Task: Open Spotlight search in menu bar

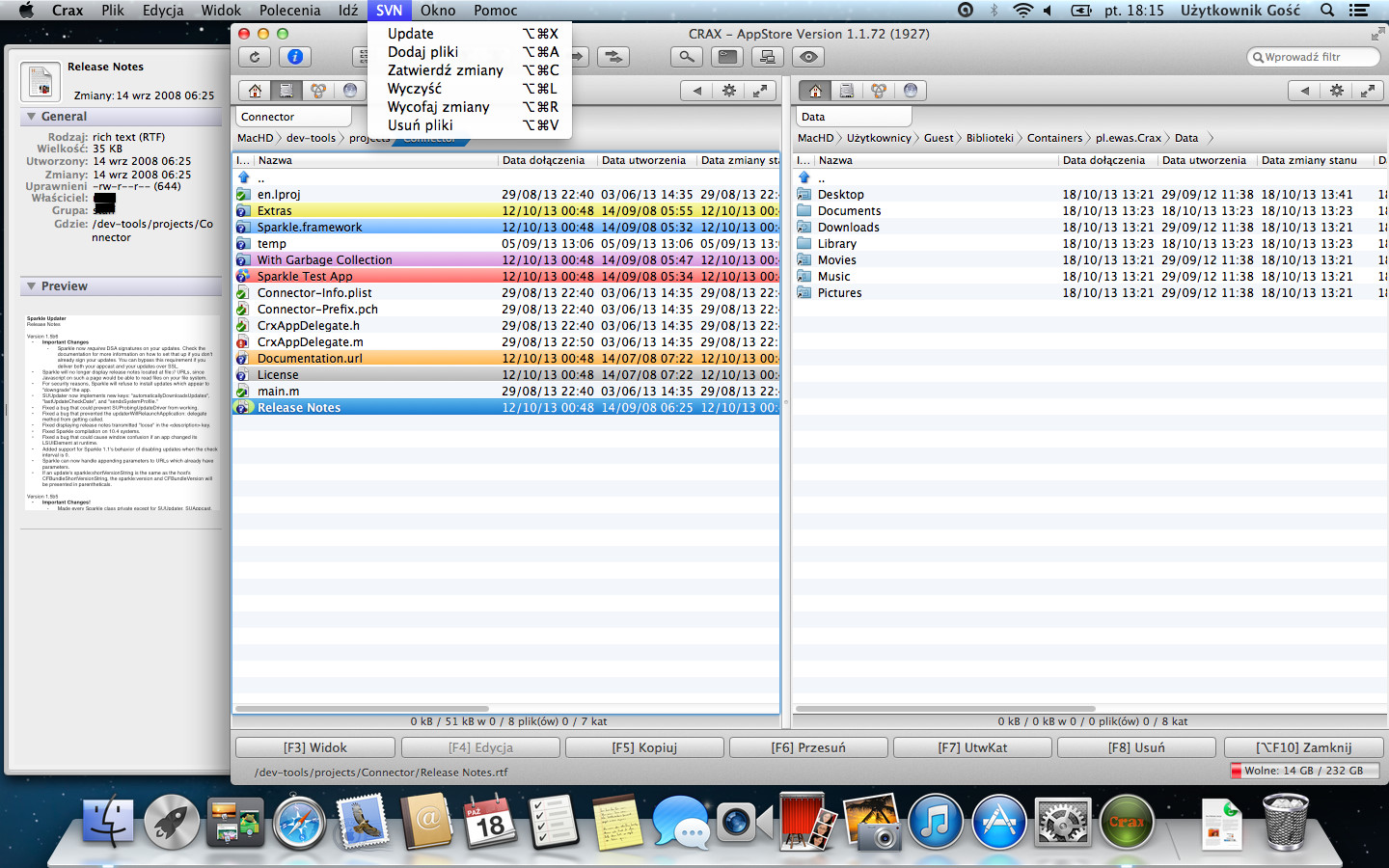Action: coord(1327,11)
